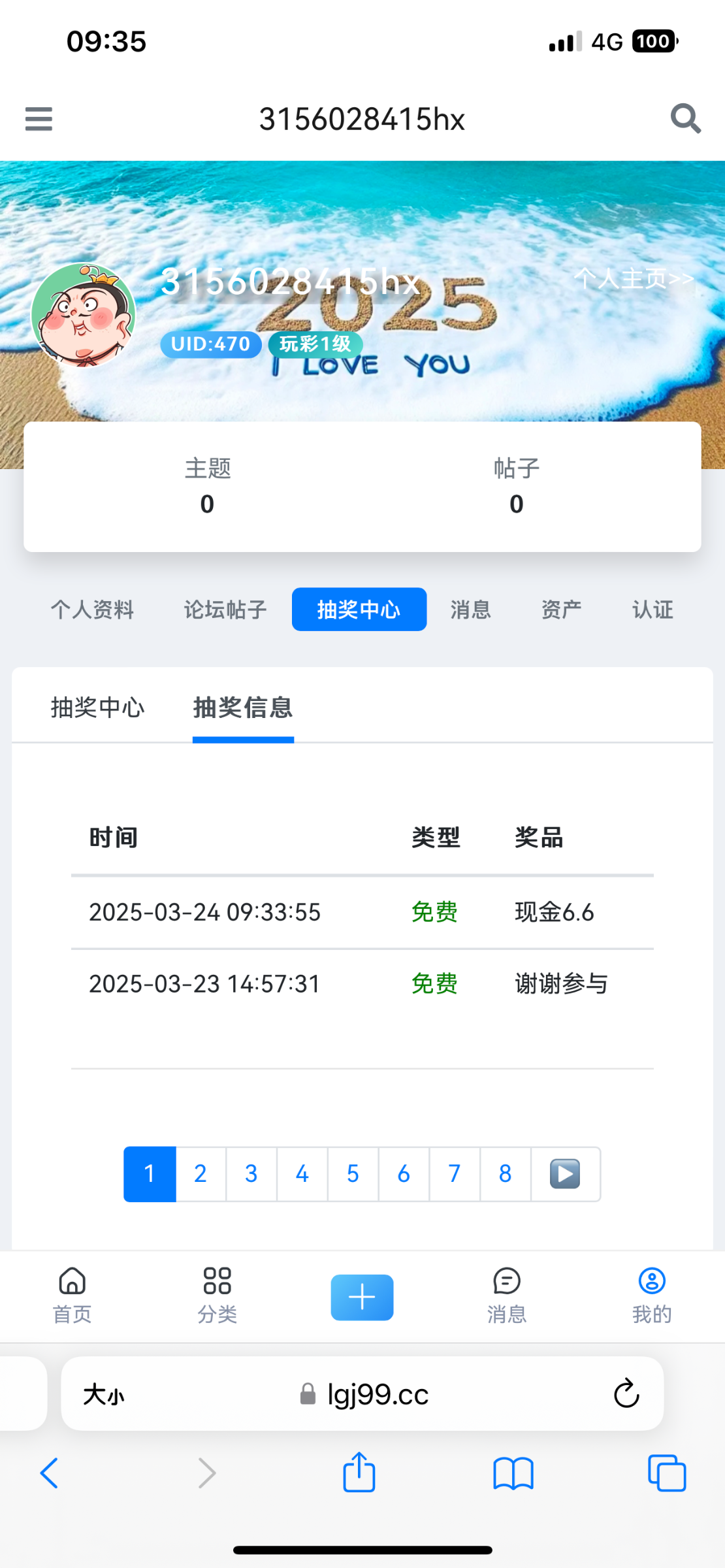725x1568 pixels.
Task: Open the hamburger menu icon
Action: (39, 119)
